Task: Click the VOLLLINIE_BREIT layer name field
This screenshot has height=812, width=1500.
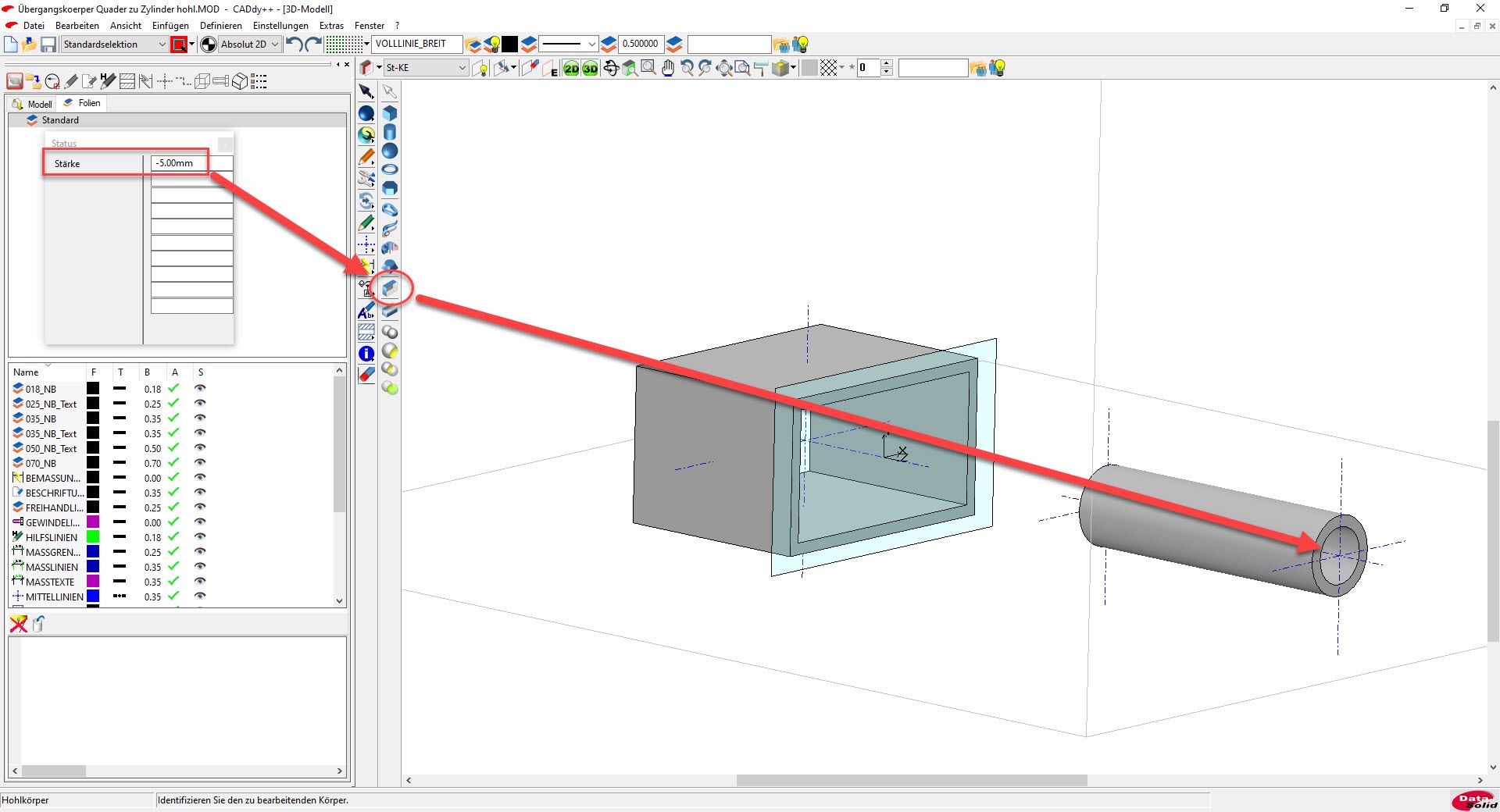Action: (x=416, y=44)
